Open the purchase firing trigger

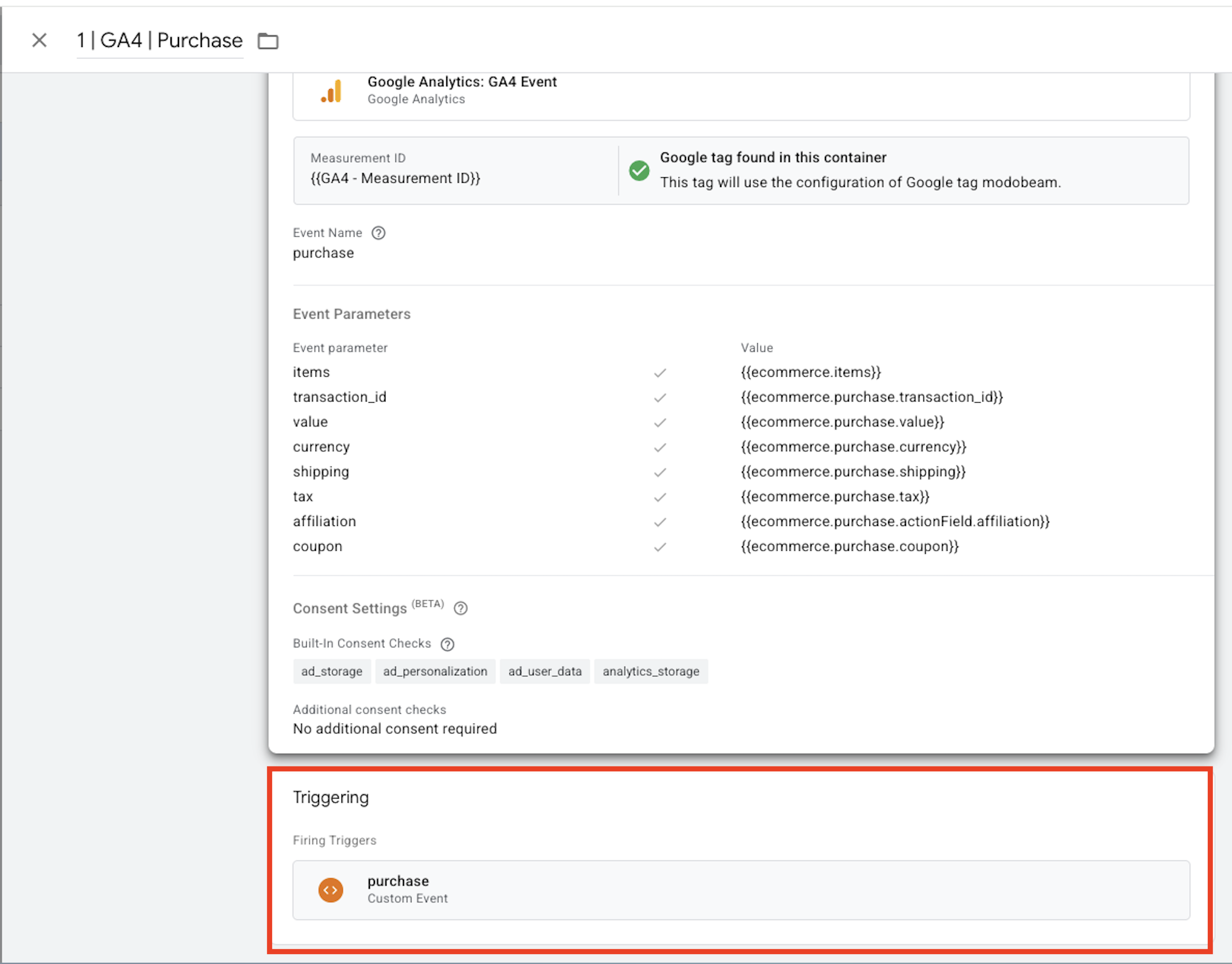(741, 890)
